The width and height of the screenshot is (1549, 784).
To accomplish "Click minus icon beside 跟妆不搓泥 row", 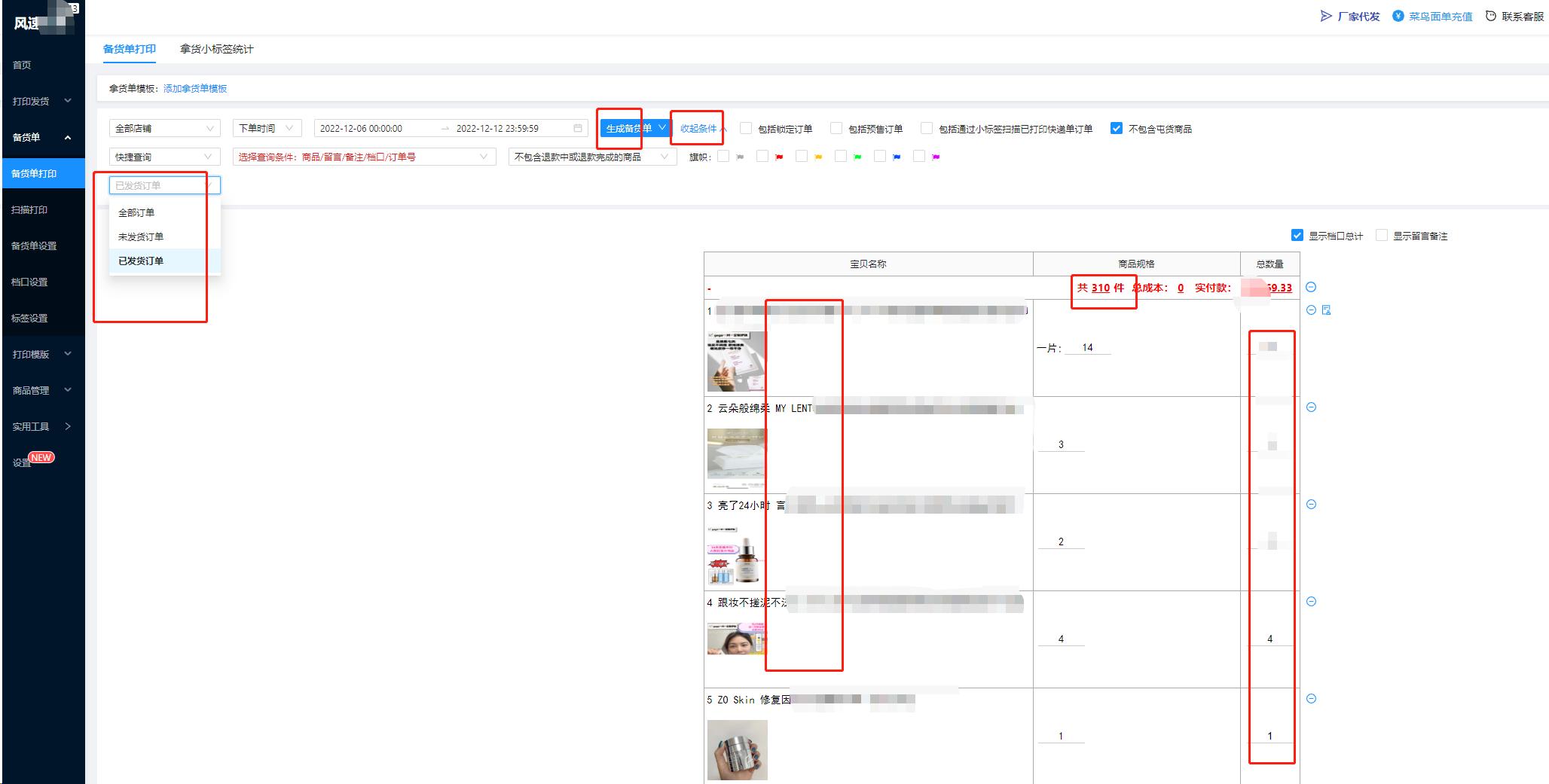I will (x=1311, y=601).
